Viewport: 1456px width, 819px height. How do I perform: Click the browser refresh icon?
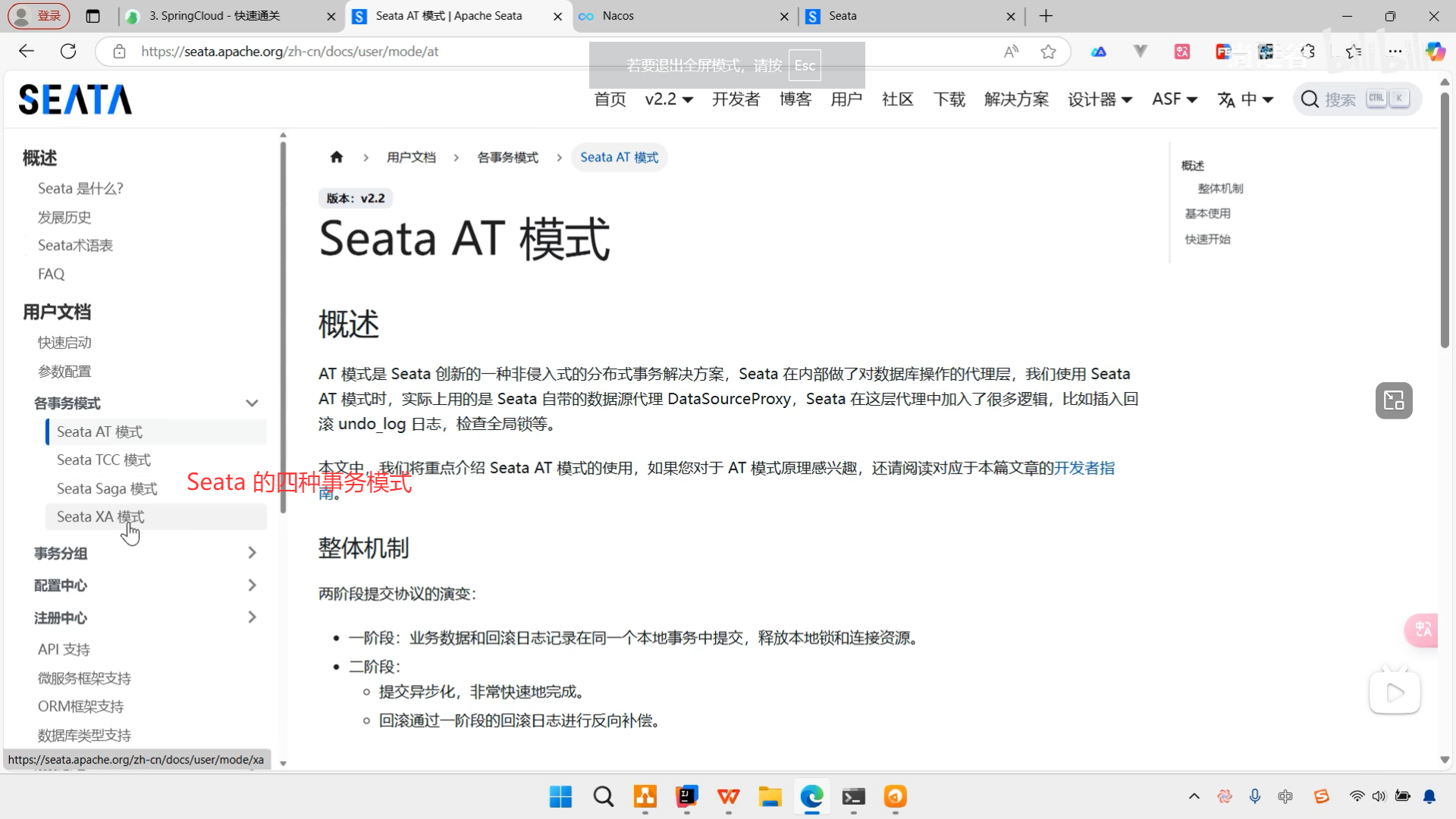tap(68, 52)
